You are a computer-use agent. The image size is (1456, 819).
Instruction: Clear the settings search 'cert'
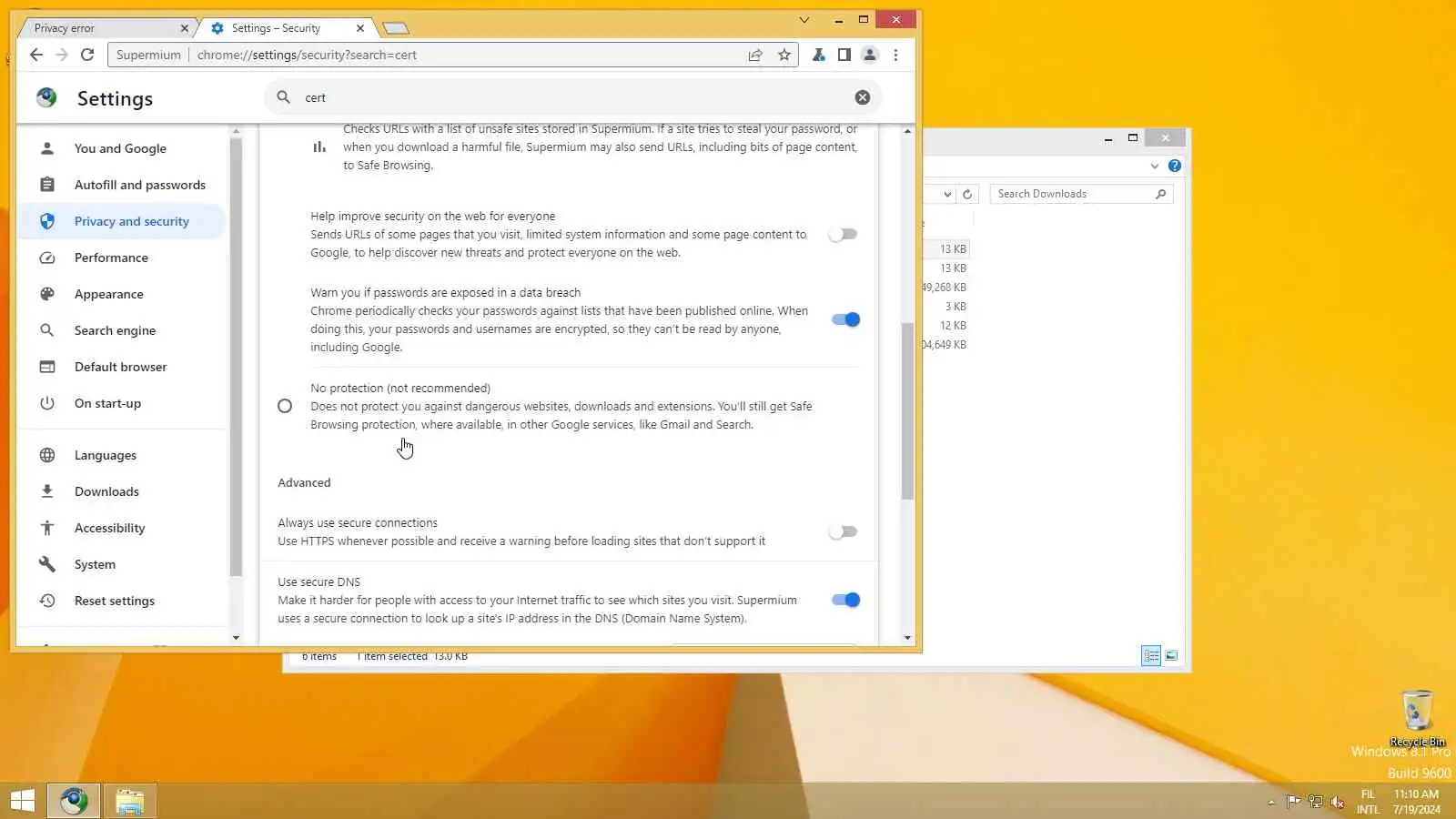tap(863, 97)
